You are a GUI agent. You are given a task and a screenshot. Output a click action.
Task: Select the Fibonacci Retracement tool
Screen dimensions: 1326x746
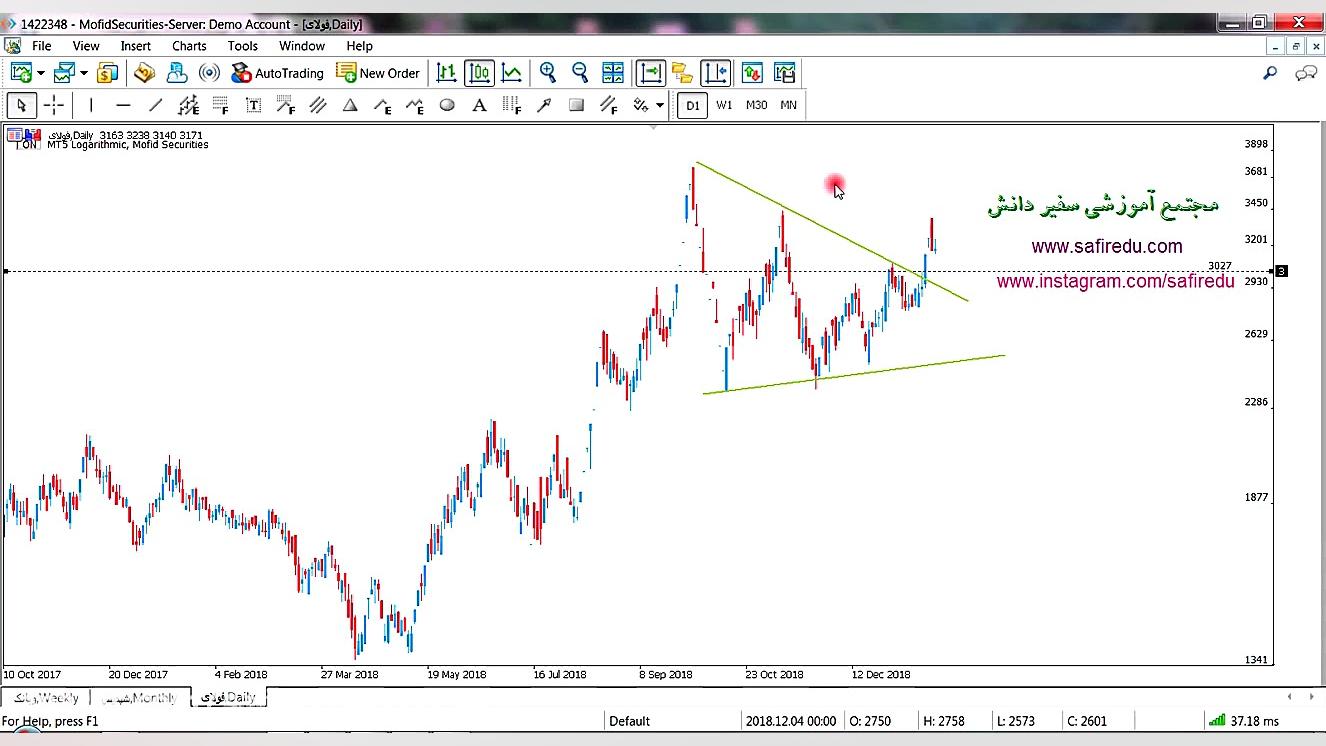[220, 105]
